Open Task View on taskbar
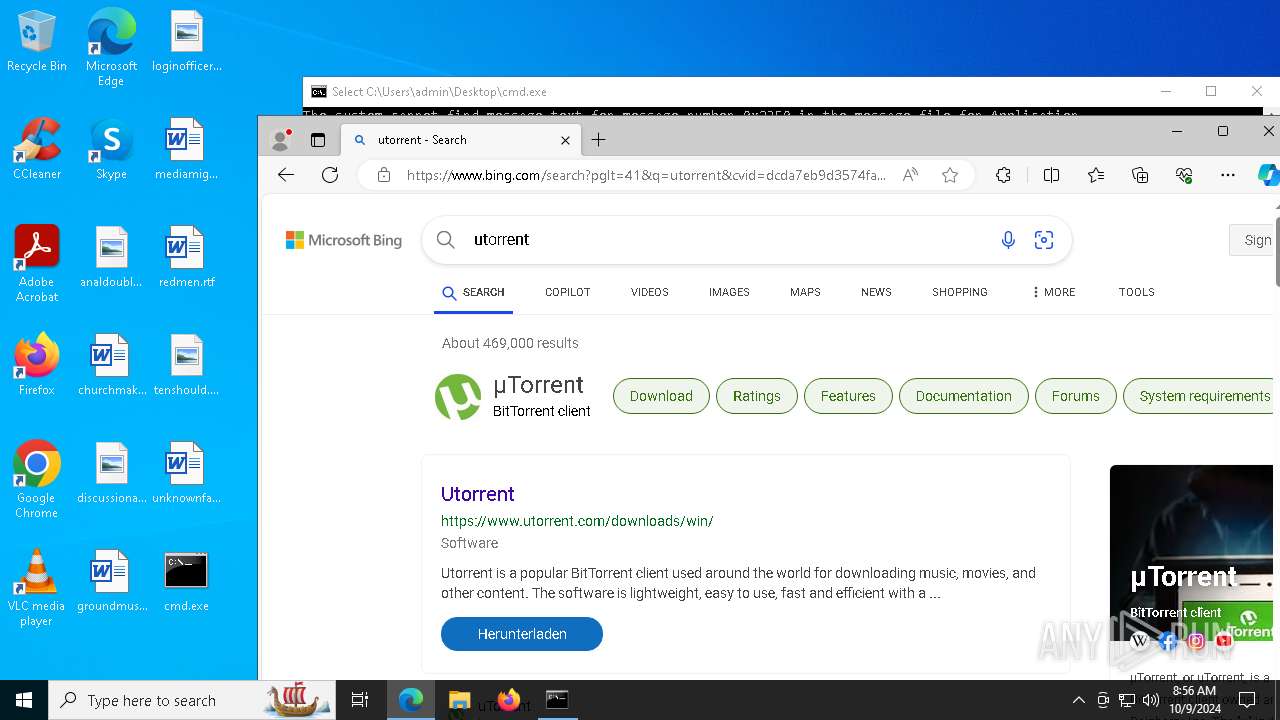 (361, 700)
